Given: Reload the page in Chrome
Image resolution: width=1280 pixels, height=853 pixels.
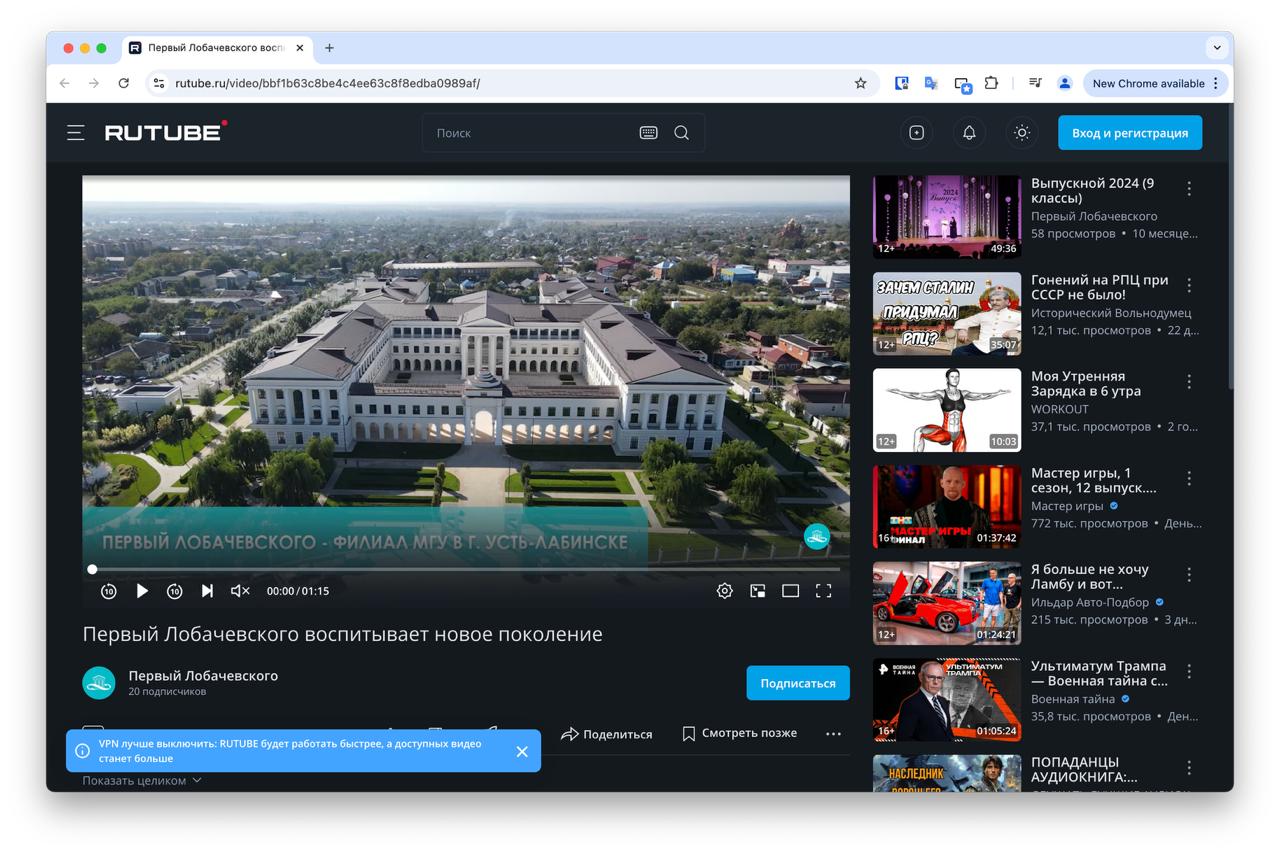Looking at the screenshot, I should click(x=123, y=83).
